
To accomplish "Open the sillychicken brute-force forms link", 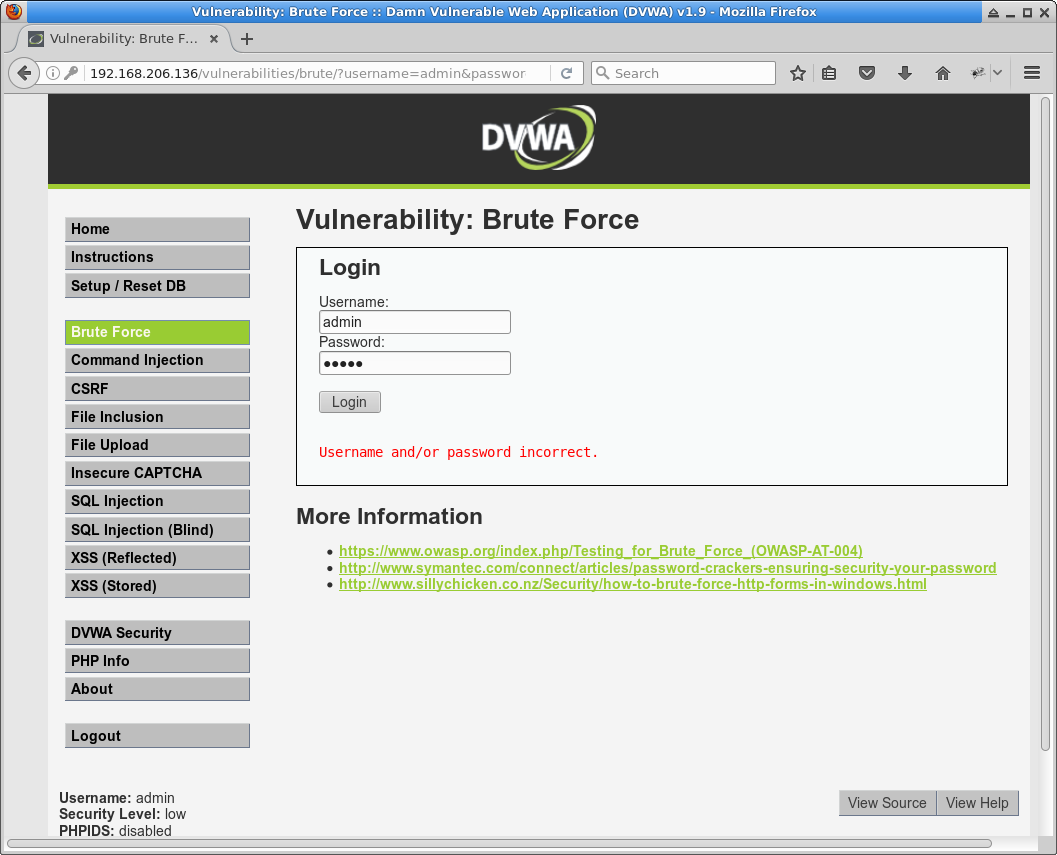I will pyautogui.click(x=633, y=584).
